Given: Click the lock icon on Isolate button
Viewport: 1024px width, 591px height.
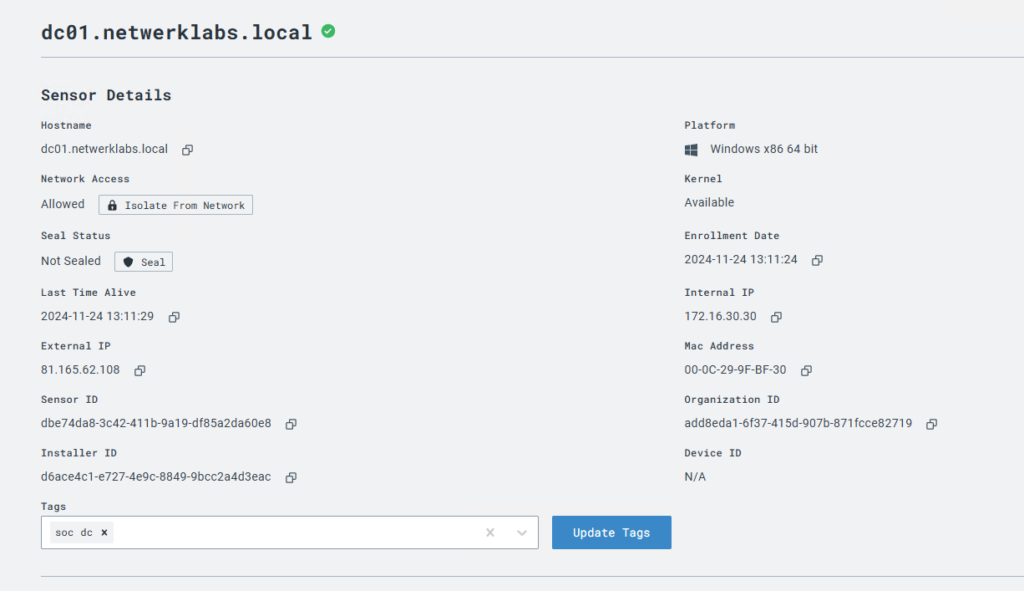Looking at the screenshot, I should [112, 205].
